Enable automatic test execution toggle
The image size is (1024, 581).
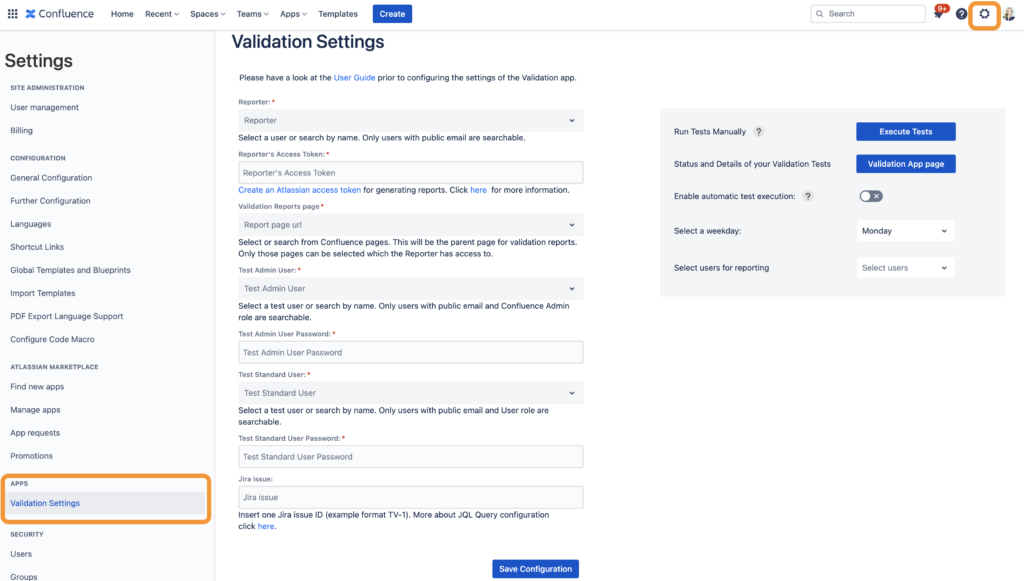[871, 196]
